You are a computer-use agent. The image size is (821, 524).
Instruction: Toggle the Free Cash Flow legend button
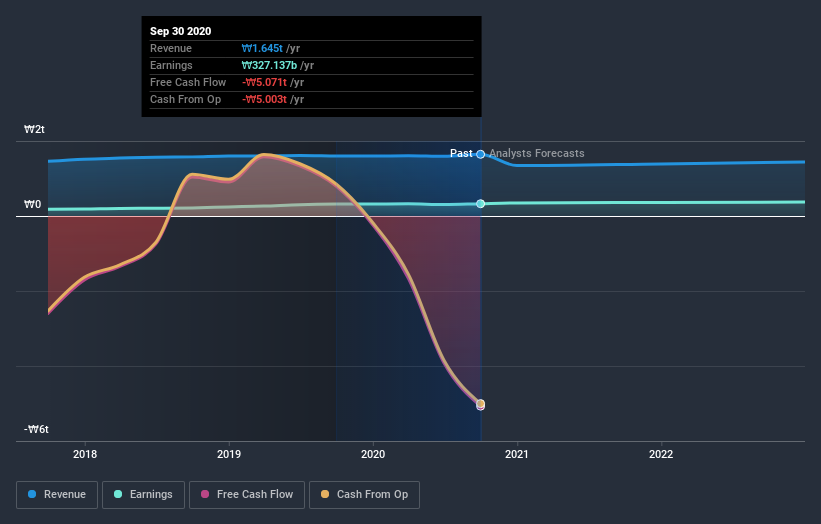point(247,495)
